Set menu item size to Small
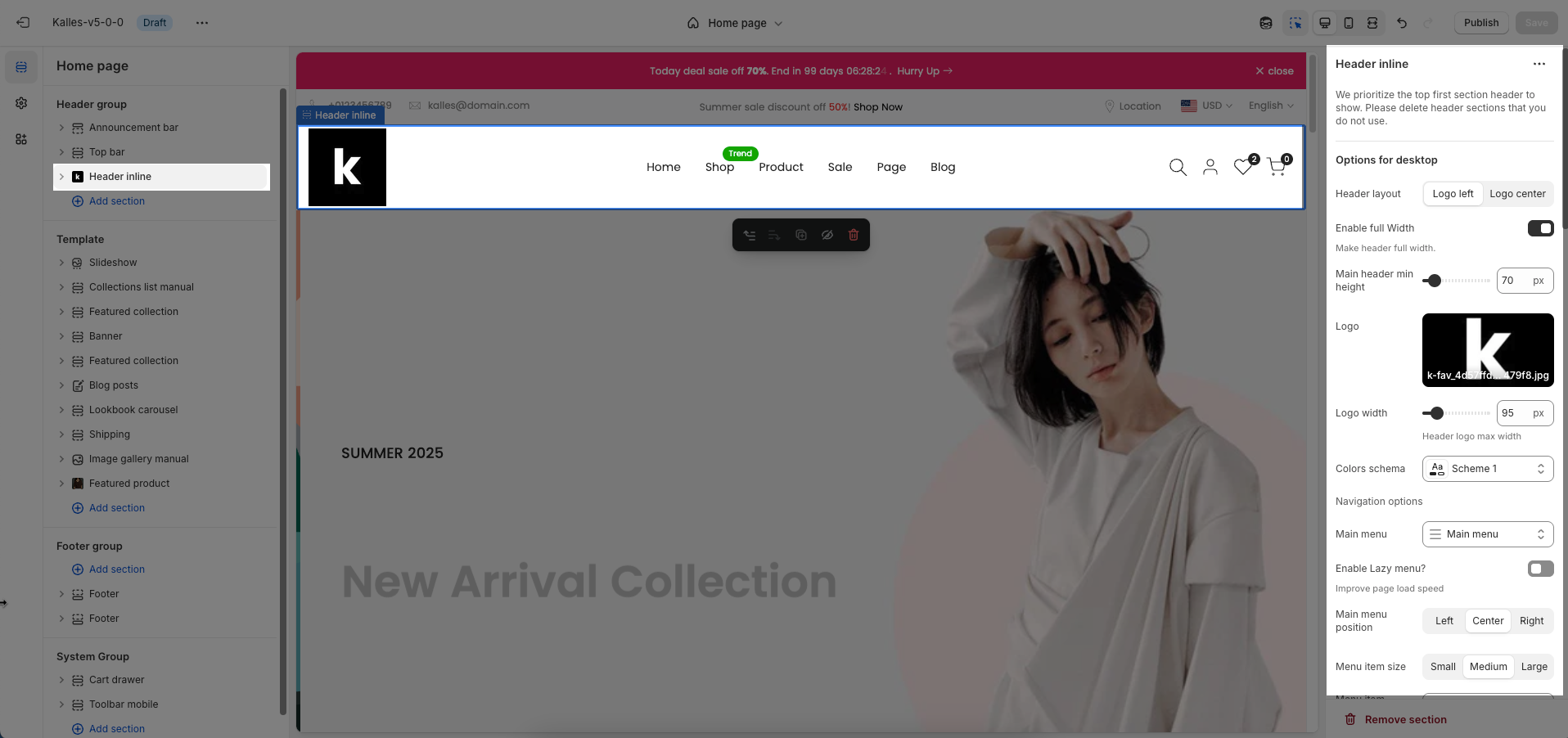The height and width of the screenshot is (738, 1568). tap(1443, 667)
